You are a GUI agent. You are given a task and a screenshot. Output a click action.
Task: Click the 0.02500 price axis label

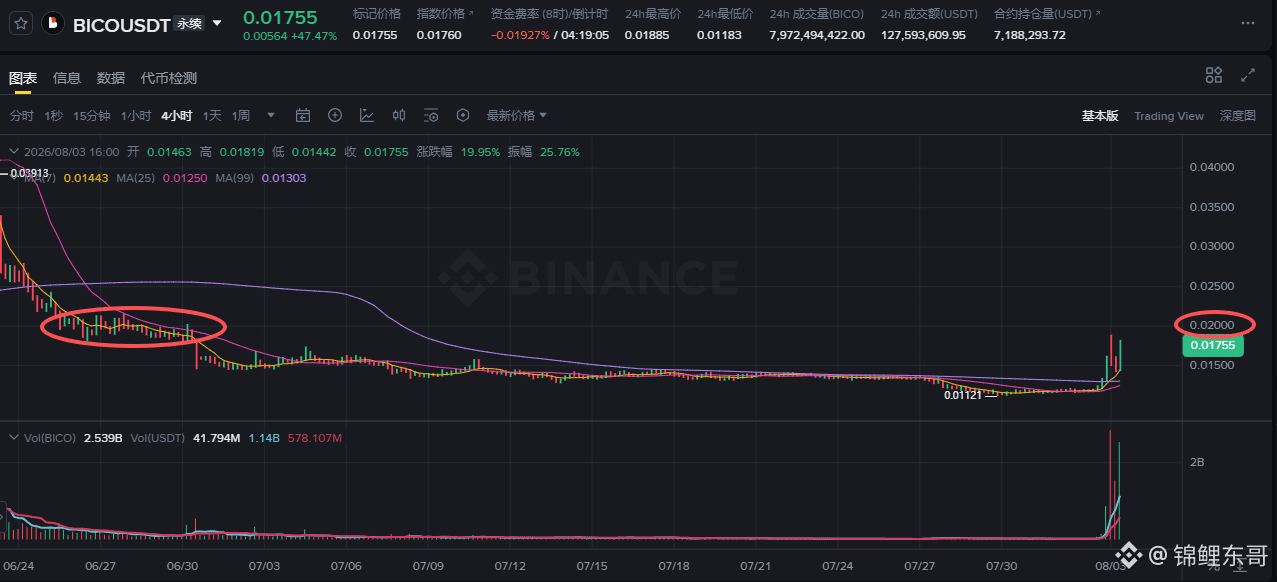pyautogui.click(x=1211, y=286)
